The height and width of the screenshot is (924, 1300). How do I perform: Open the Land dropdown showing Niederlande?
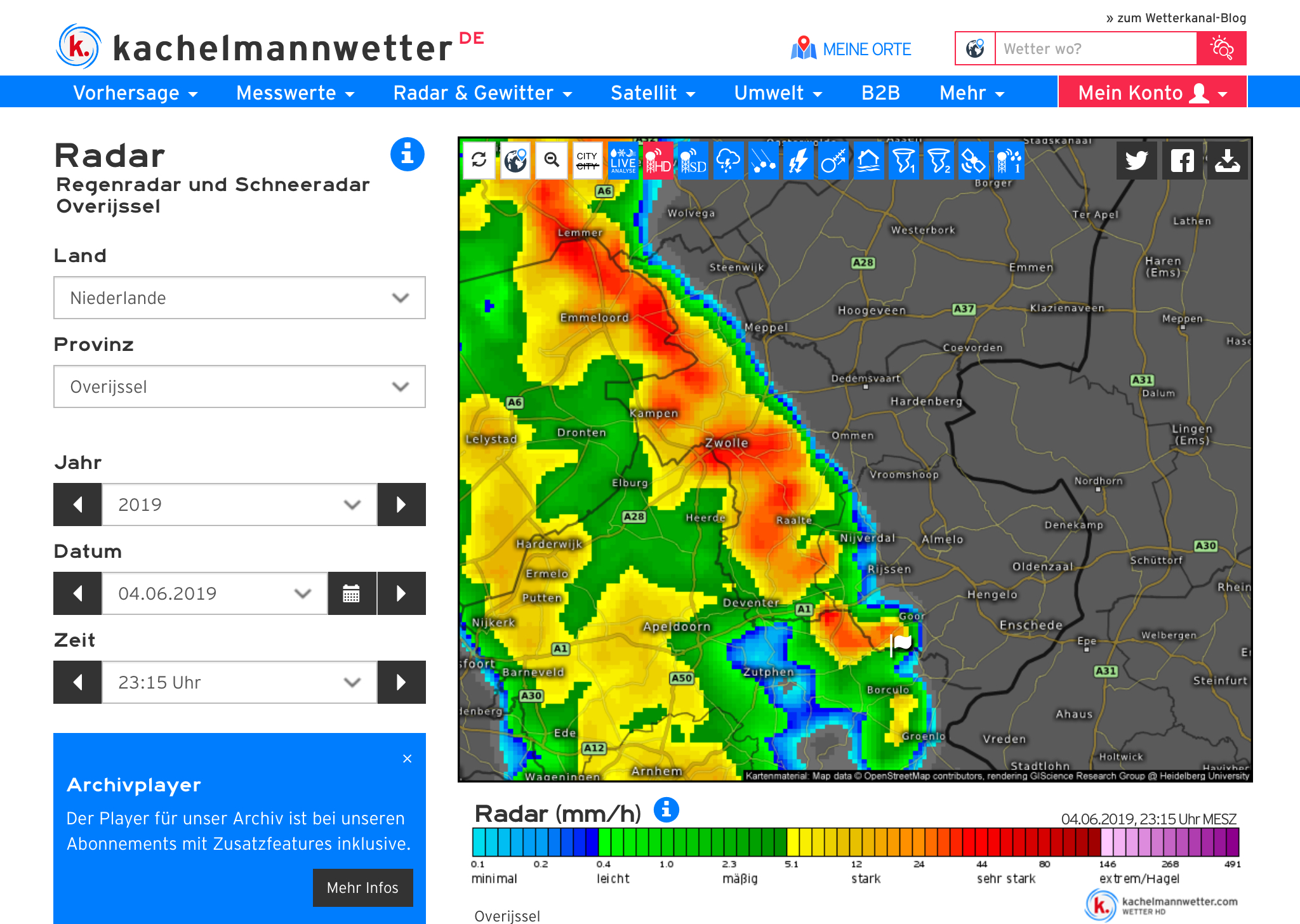[239, 298]
